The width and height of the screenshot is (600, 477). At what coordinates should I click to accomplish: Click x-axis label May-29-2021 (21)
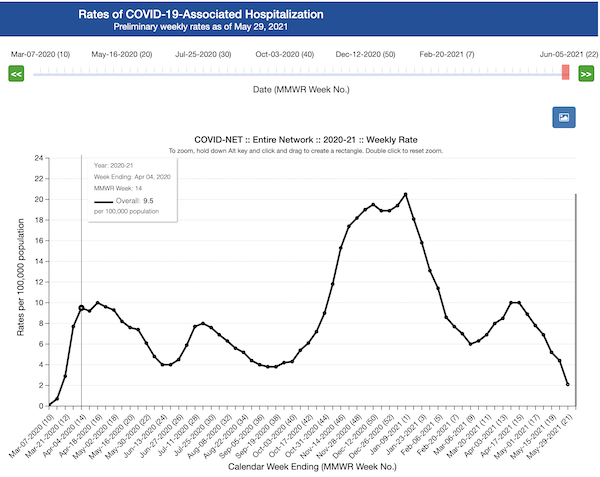click(x=548, y=437)
